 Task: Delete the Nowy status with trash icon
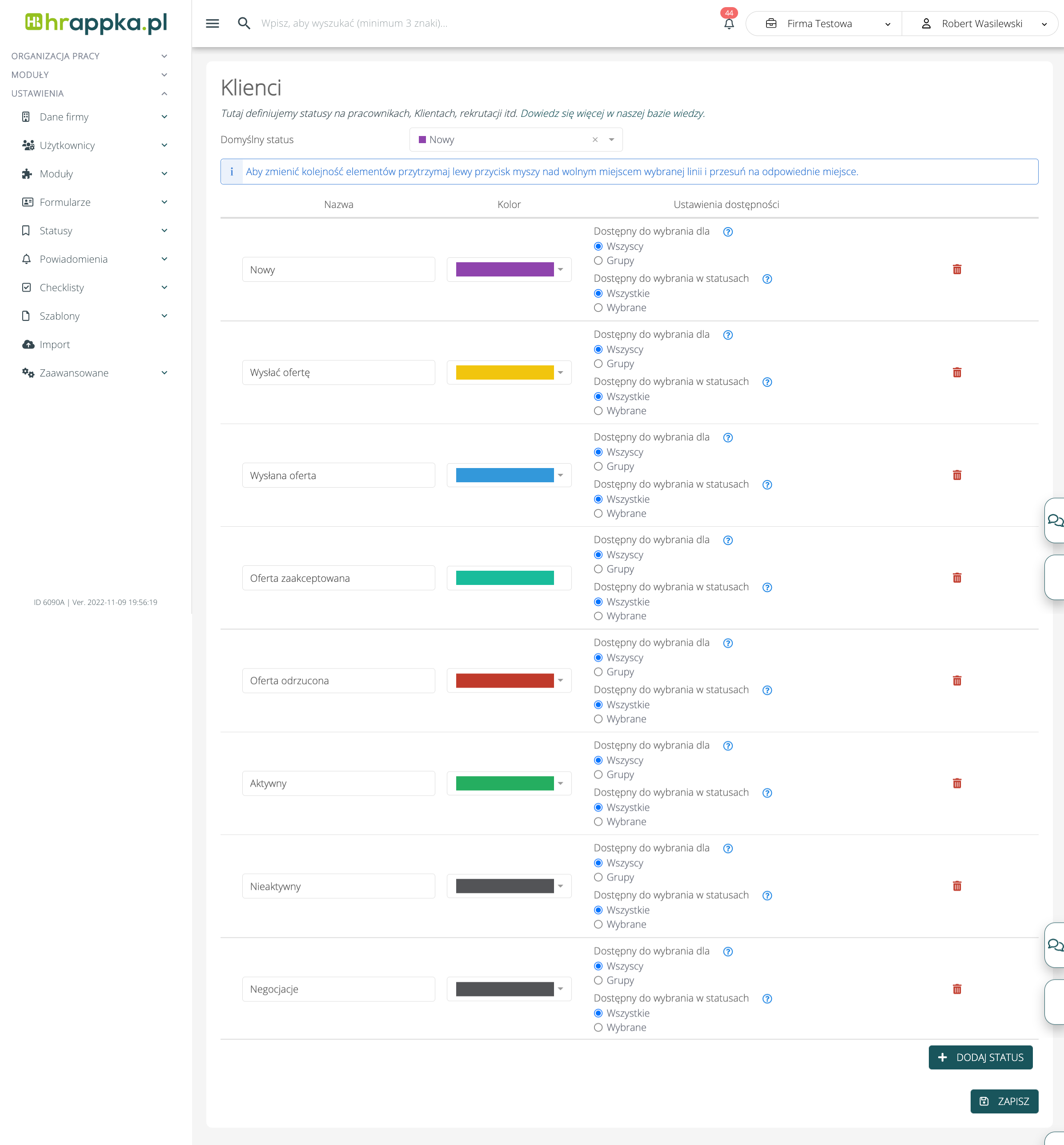coord(957,269)
